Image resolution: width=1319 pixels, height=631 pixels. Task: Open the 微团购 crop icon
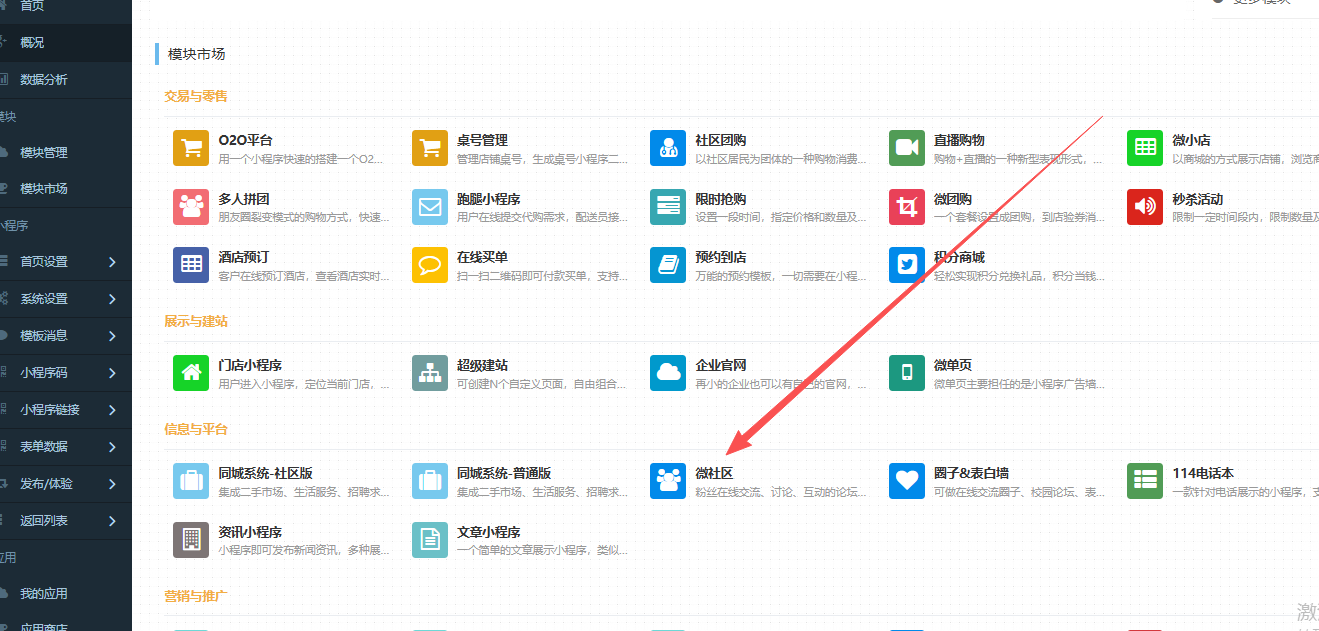coord(906,207)
